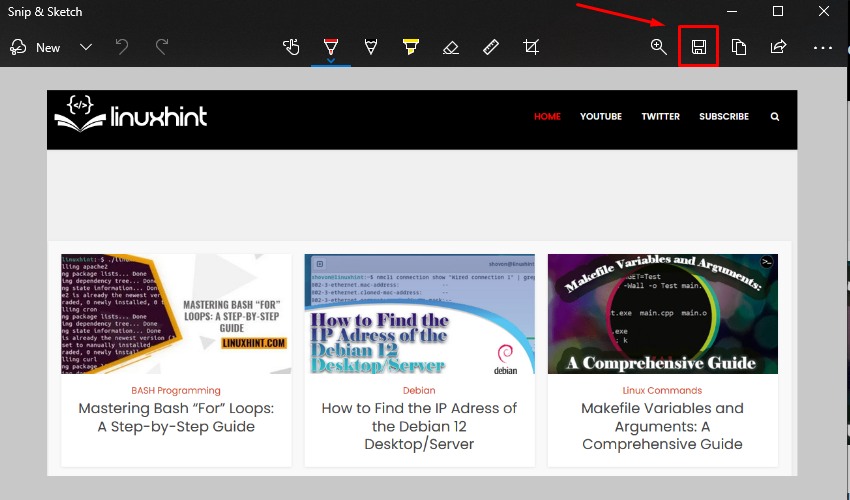Toggle the Ruler tool
This screenshot has width=850, height=500.
point(490,47)
